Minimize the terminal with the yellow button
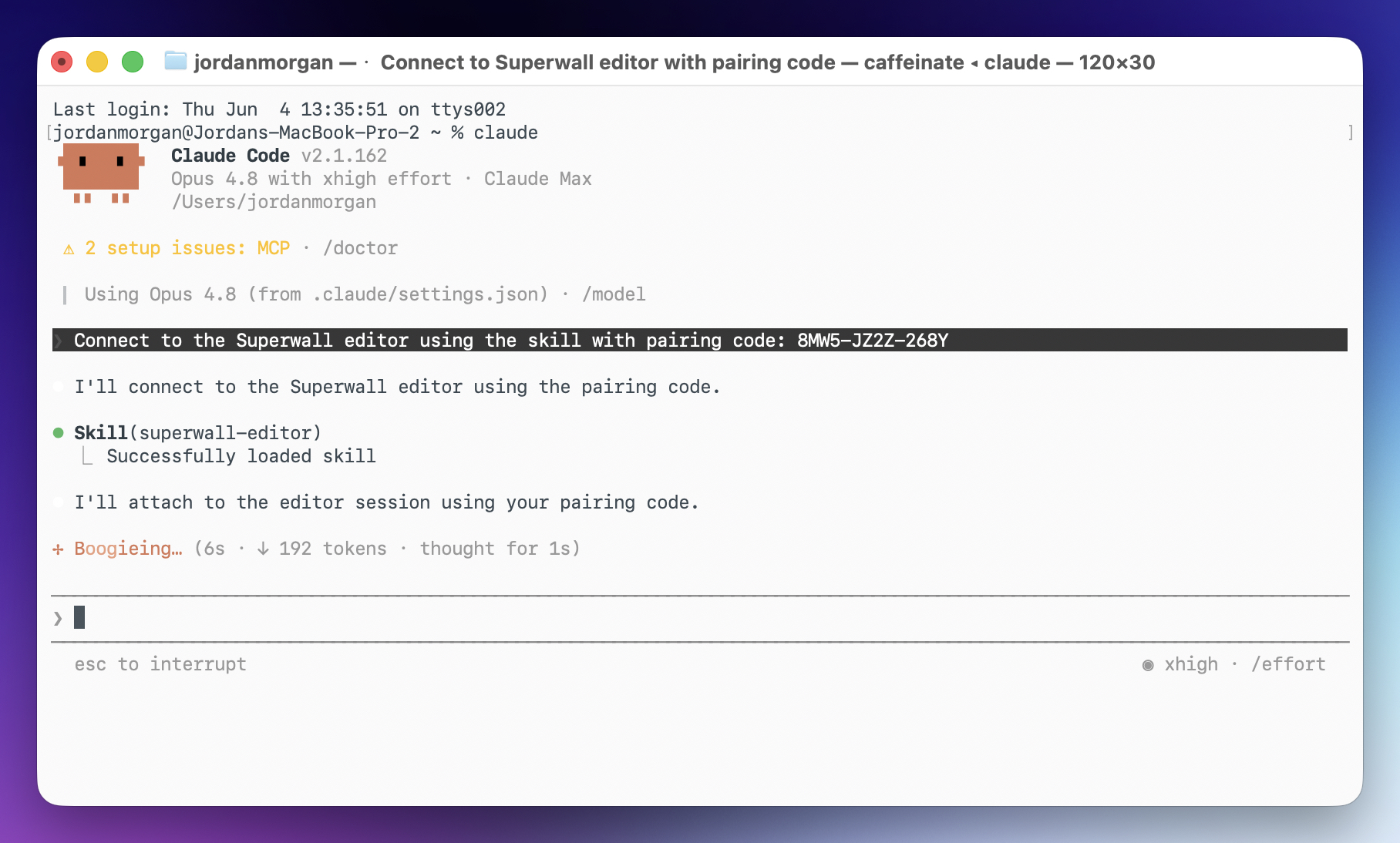Viewport: 1400px width, 843px height. click(x=97, y=62)
